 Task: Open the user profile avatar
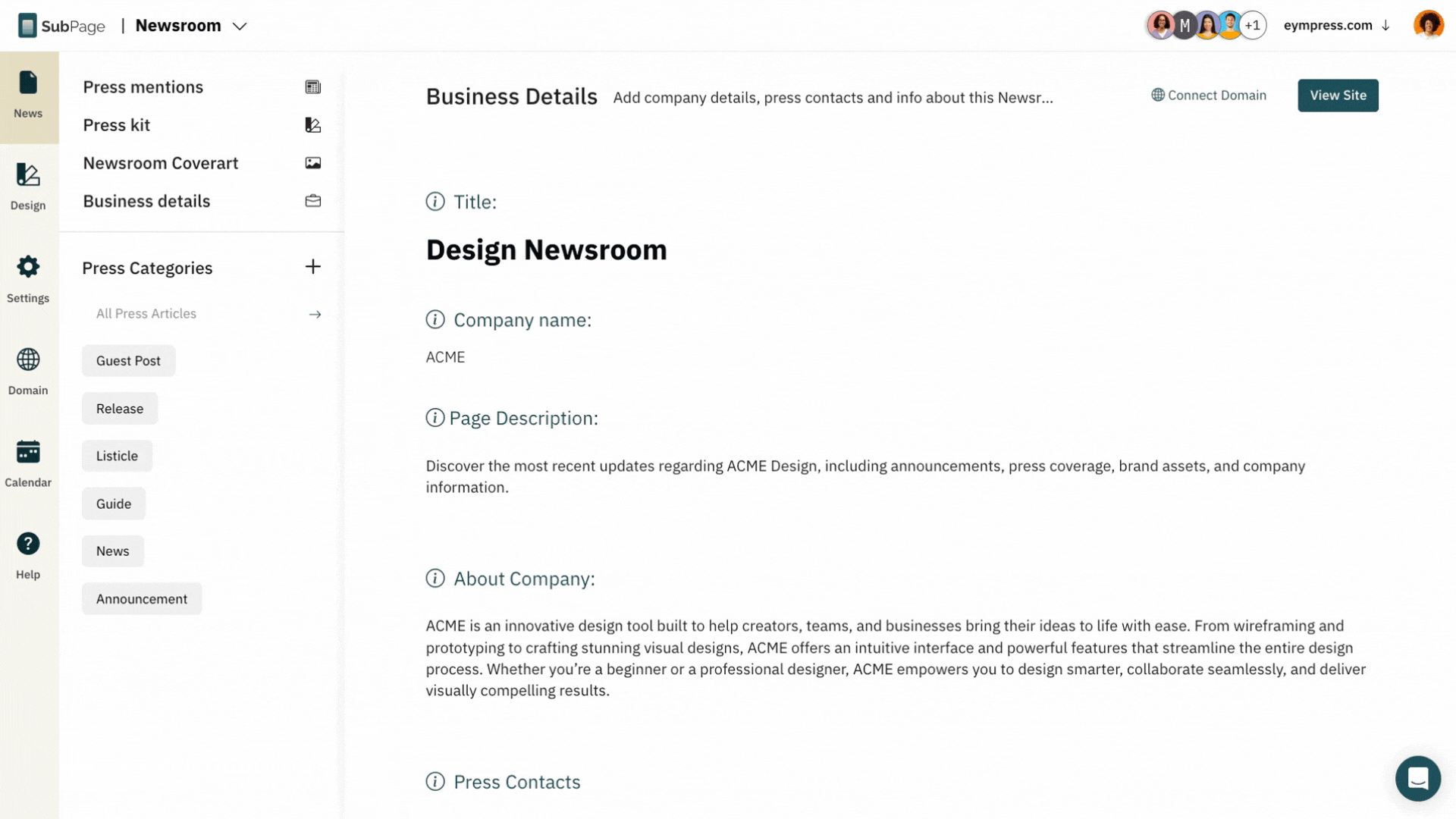pos(1429,25)
